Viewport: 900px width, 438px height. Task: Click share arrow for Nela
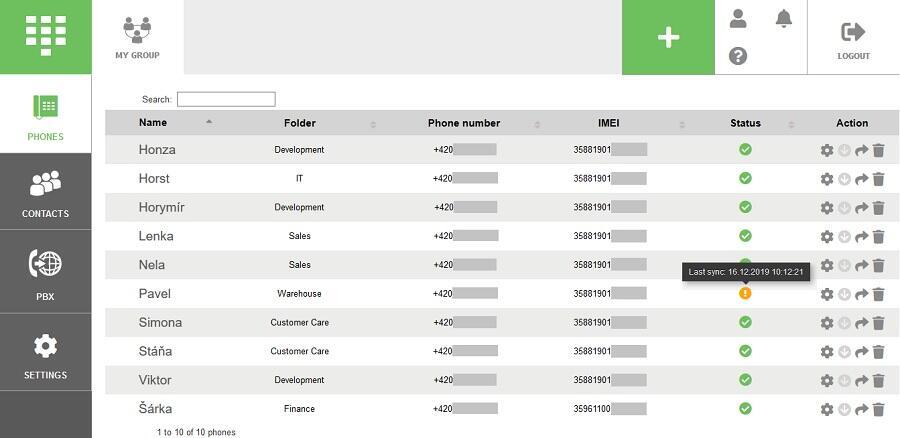861,265
